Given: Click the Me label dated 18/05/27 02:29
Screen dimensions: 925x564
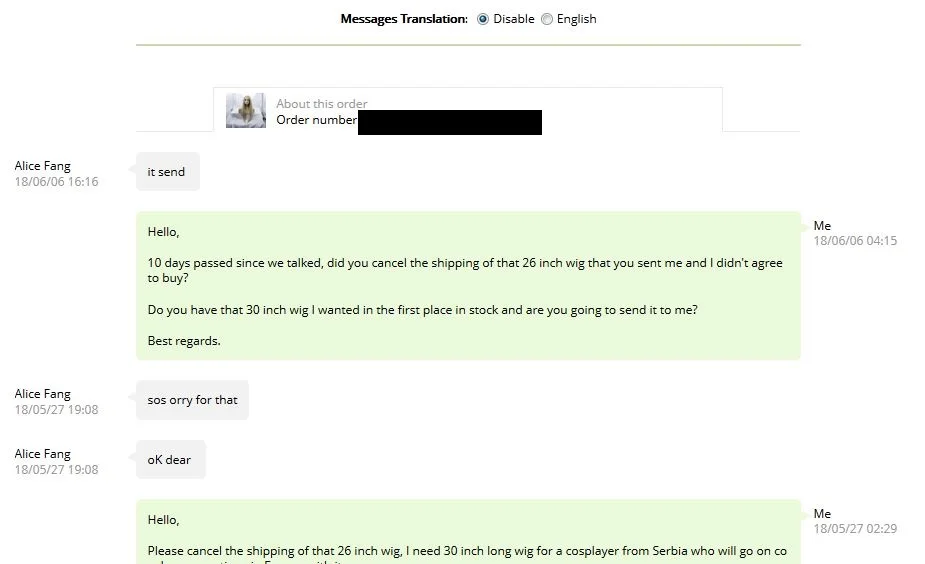Looking at the screenshot, I should (822, 513).
